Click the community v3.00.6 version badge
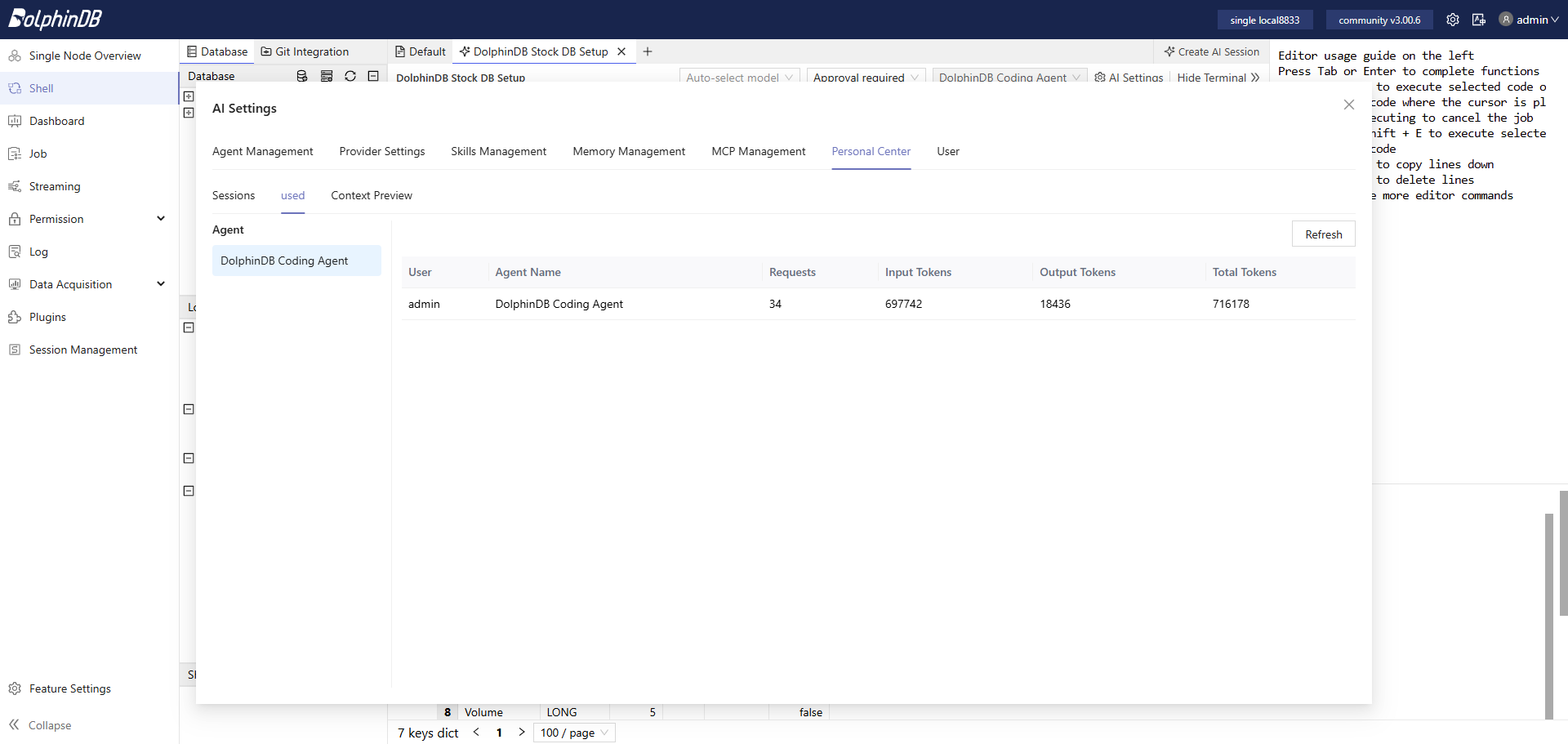 tap(1379, 20)
